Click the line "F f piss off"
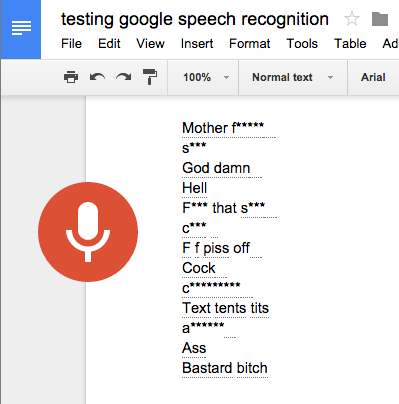Viewport: 399px width, 404px height. click(x=216, y=248)
